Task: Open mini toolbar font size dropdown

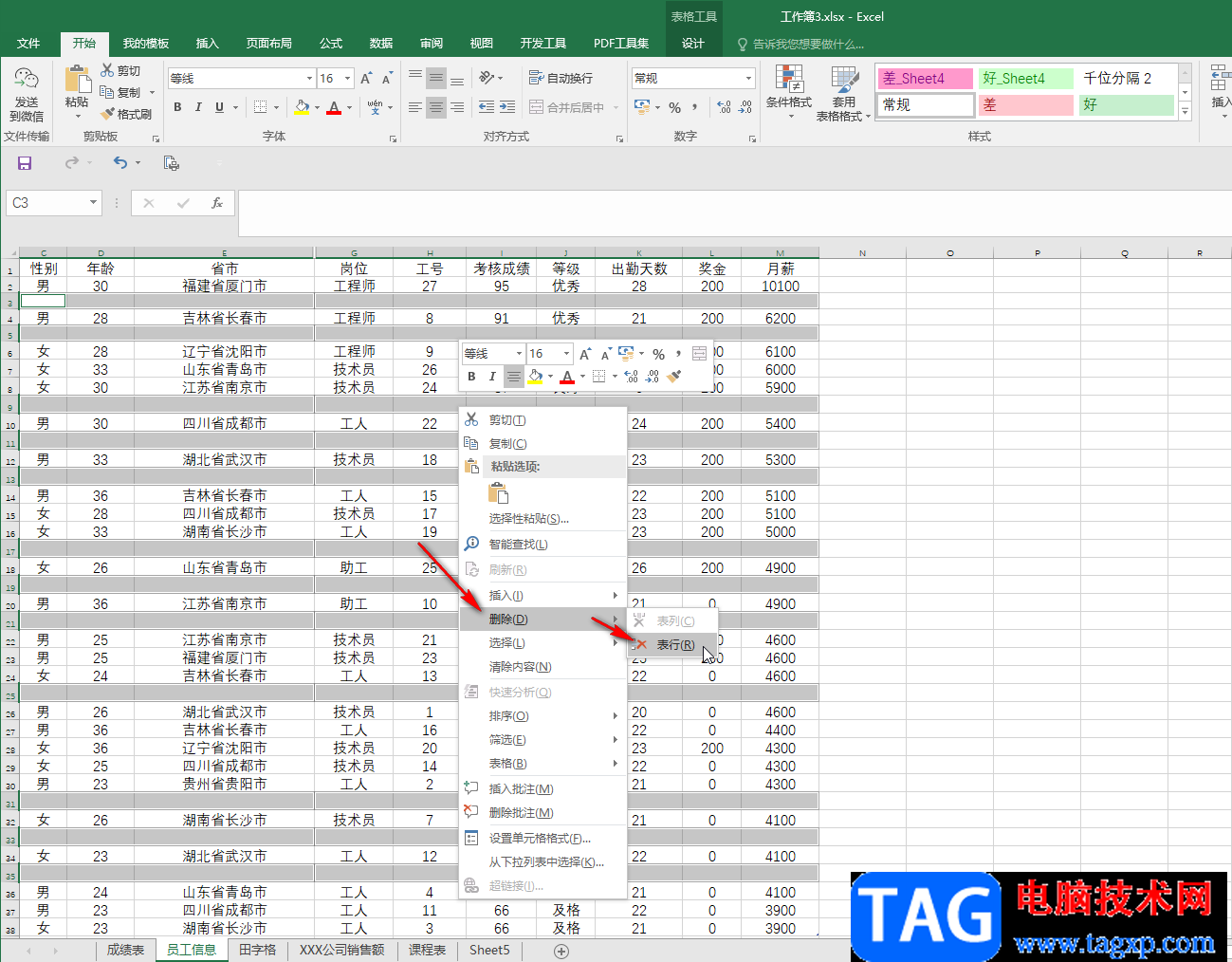Action: click(x=566, y=354)
